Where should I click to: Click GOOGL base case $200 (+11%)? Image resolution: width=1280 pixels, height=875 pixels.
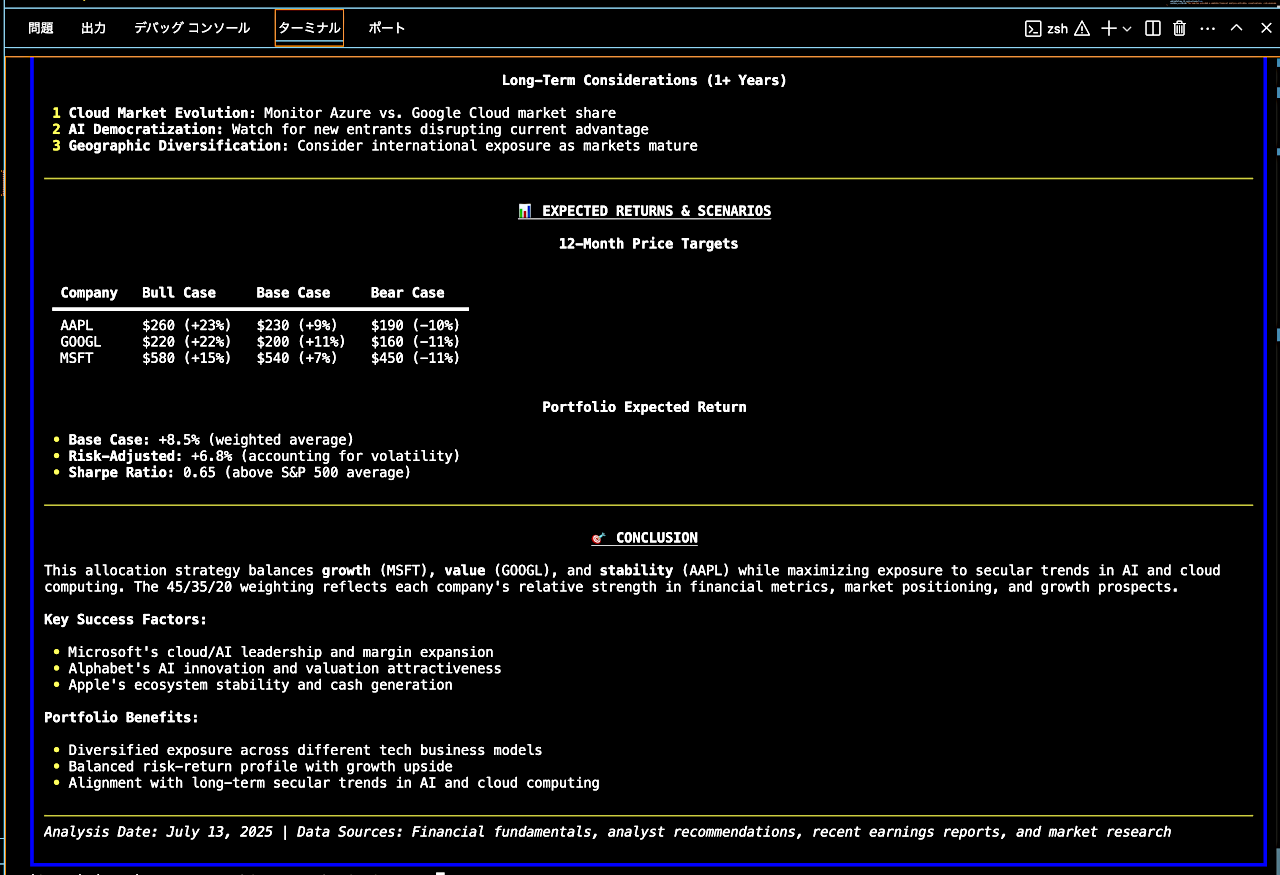click(x=301, y=342)
